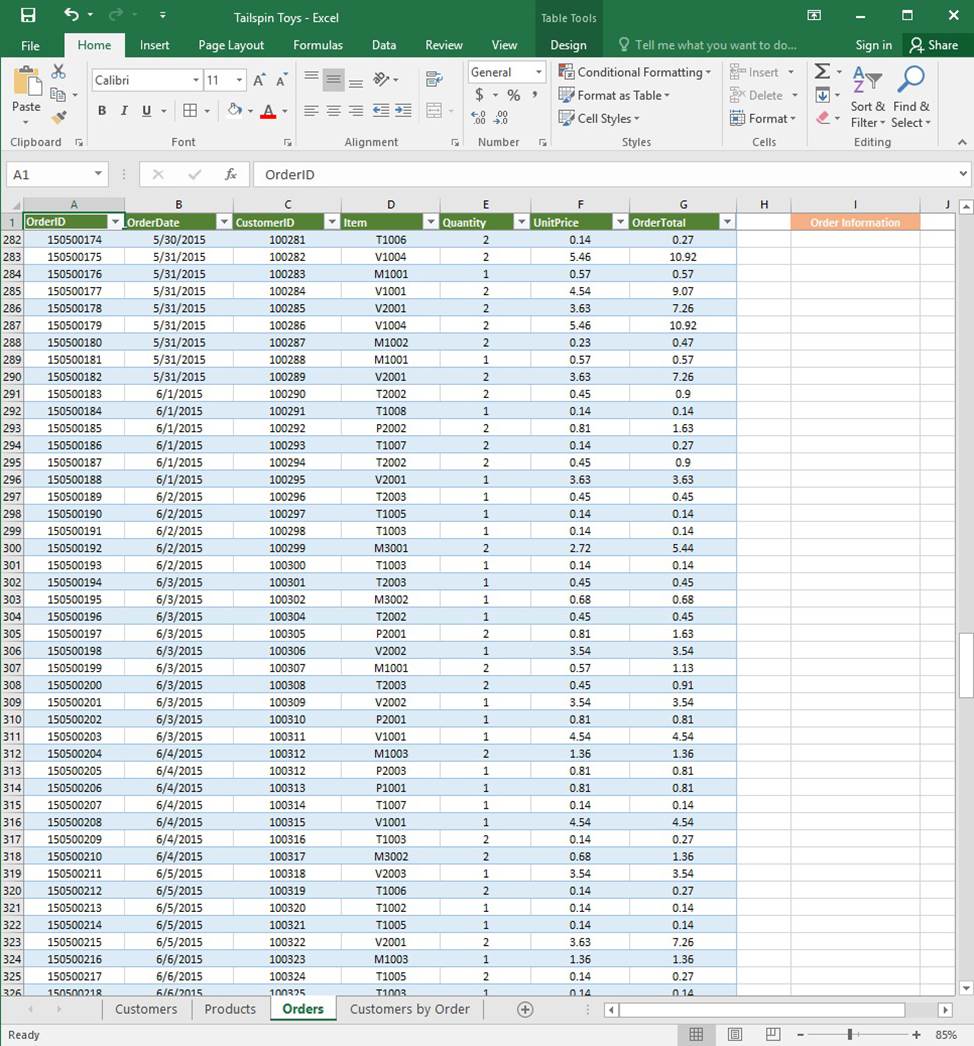Toggle Italic formatting

[125, 111]
